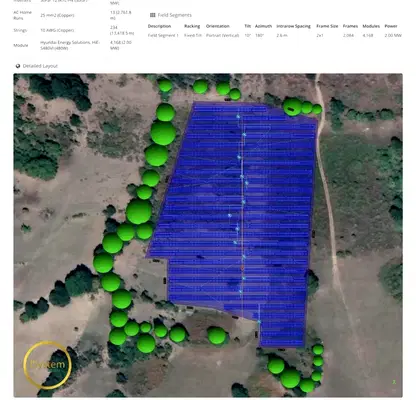Sort by the Description column header
This screenshot has width=416, height=400.
click(x=159, y=26)
